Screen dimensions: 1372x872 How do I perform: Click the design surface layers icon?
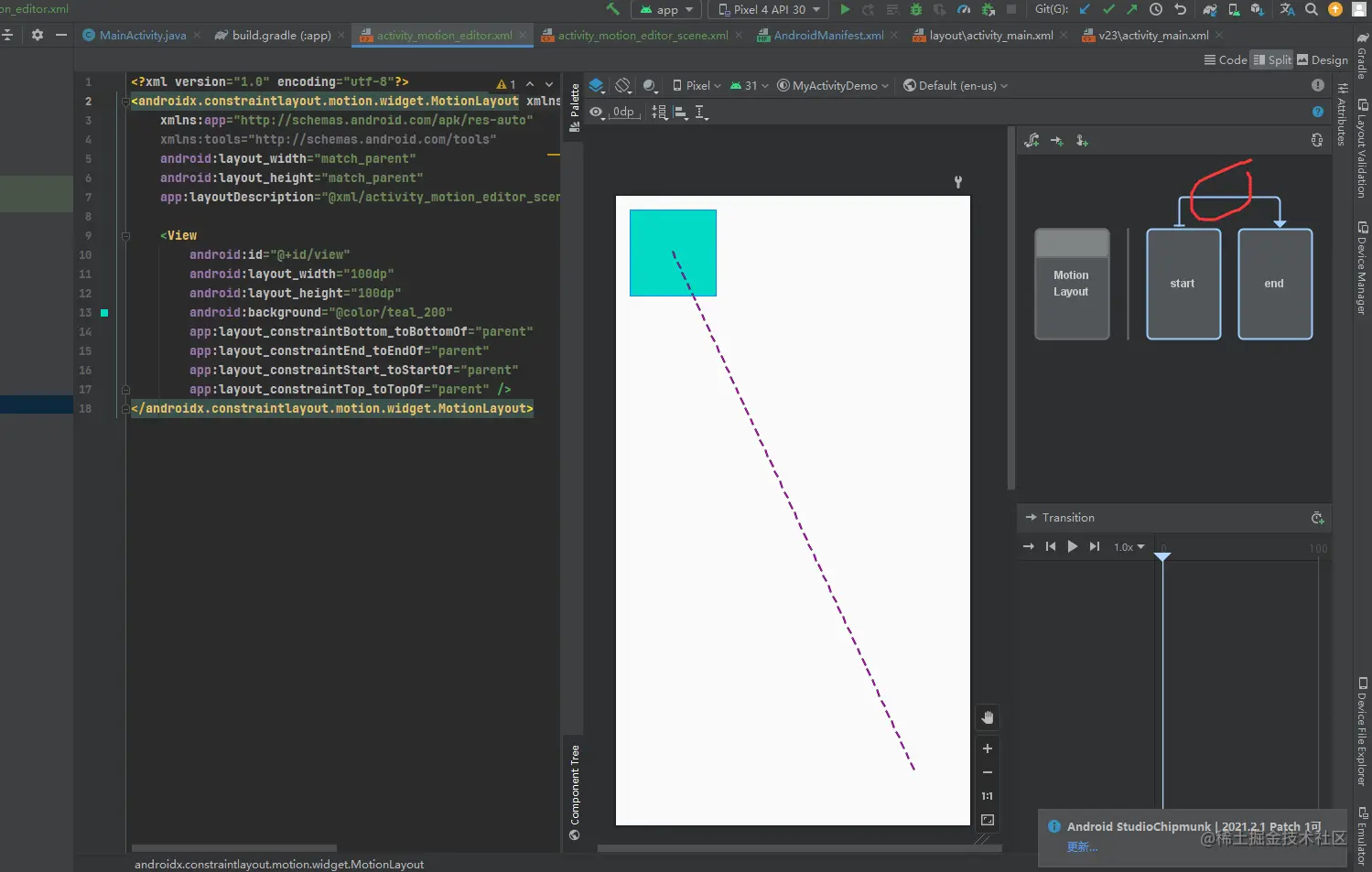click(x=597, y=85)
